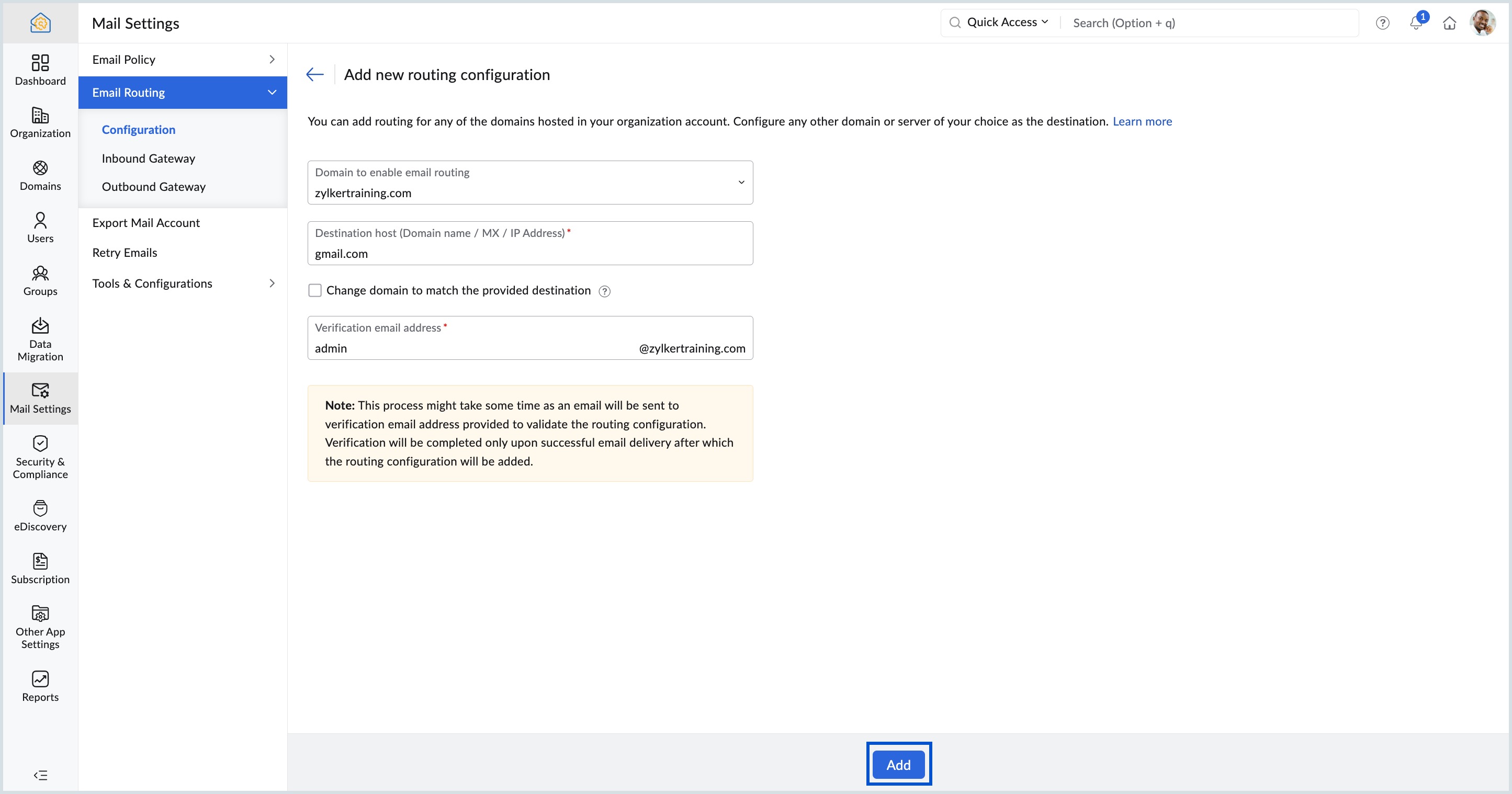Expand the Email Policy menu
1512x794 pixels.
click(183, 59)
